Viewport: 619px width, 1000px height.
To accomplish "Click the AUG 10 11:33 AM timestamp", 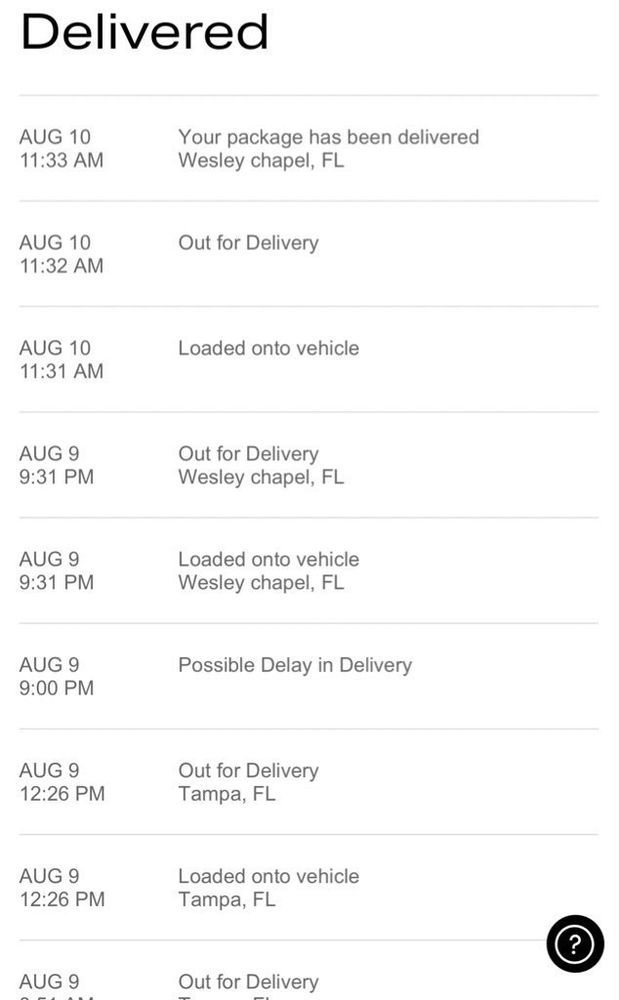I will coord(61,149).
